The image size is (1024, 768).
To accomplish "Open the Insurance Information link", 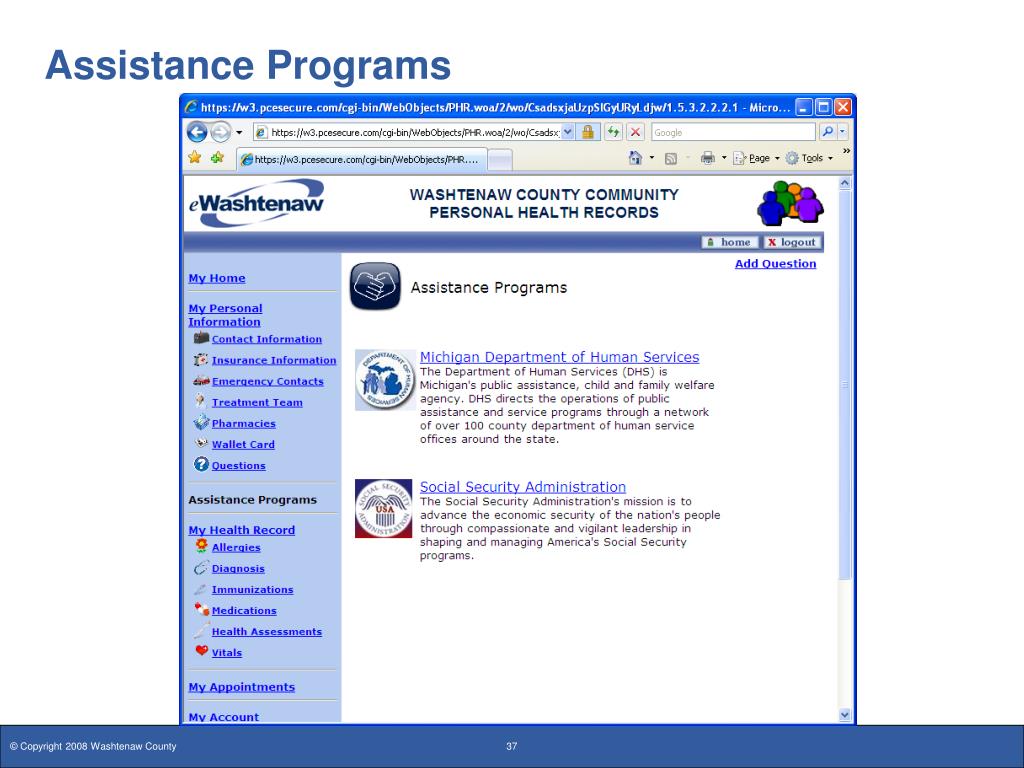I will (274, 360).
